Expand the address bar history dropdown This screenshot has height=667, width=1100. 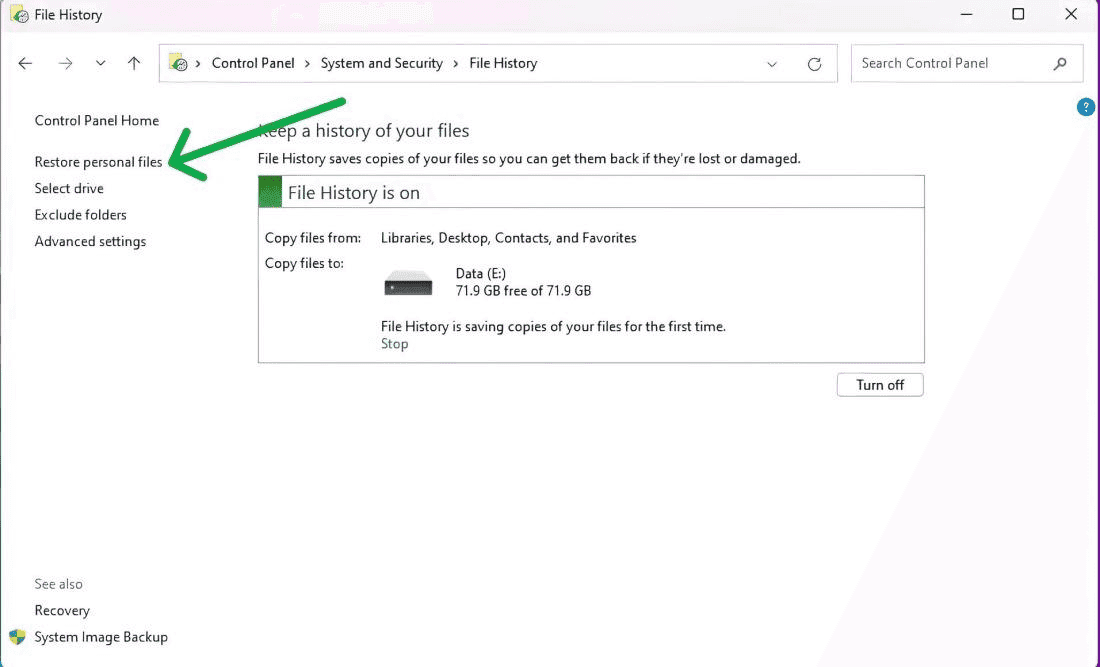tap(772, 64)
